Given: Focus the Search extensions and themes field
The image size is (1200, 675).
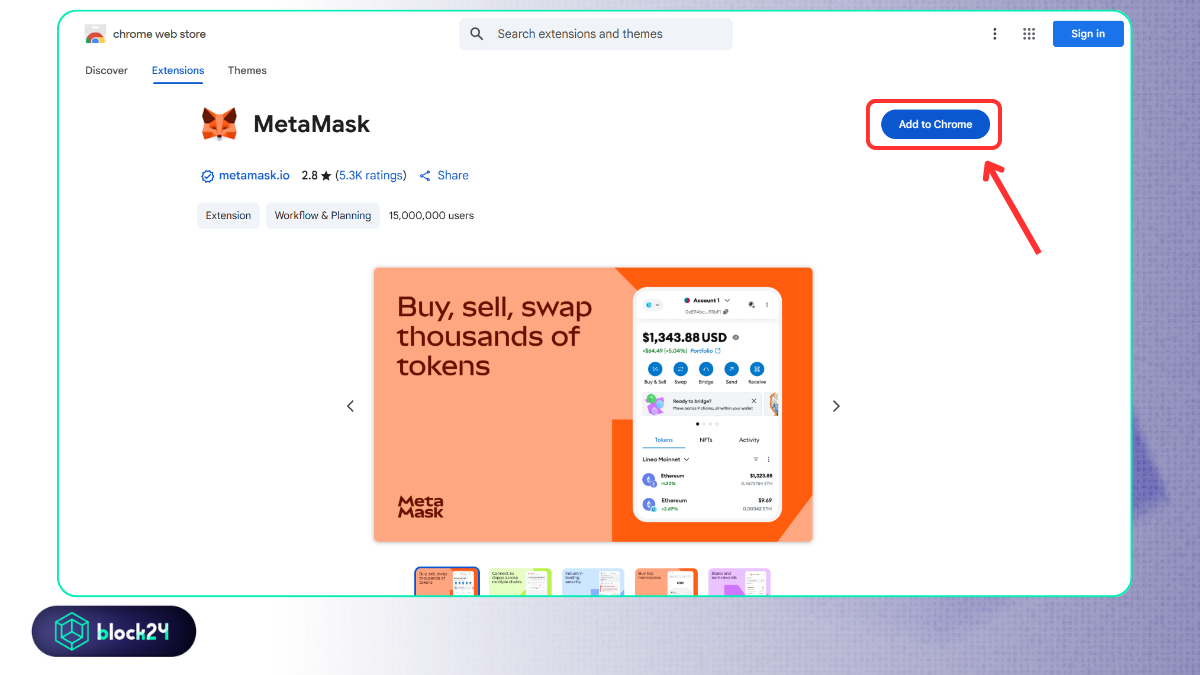Looking at the screenshot, I should (596, 34).
